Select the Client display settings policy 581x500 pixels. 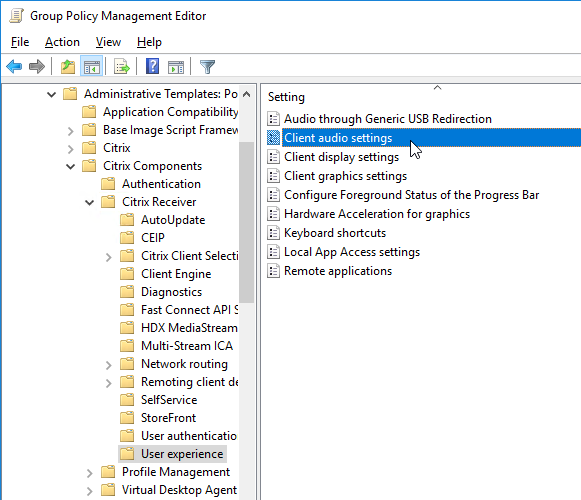coord(341,157)
